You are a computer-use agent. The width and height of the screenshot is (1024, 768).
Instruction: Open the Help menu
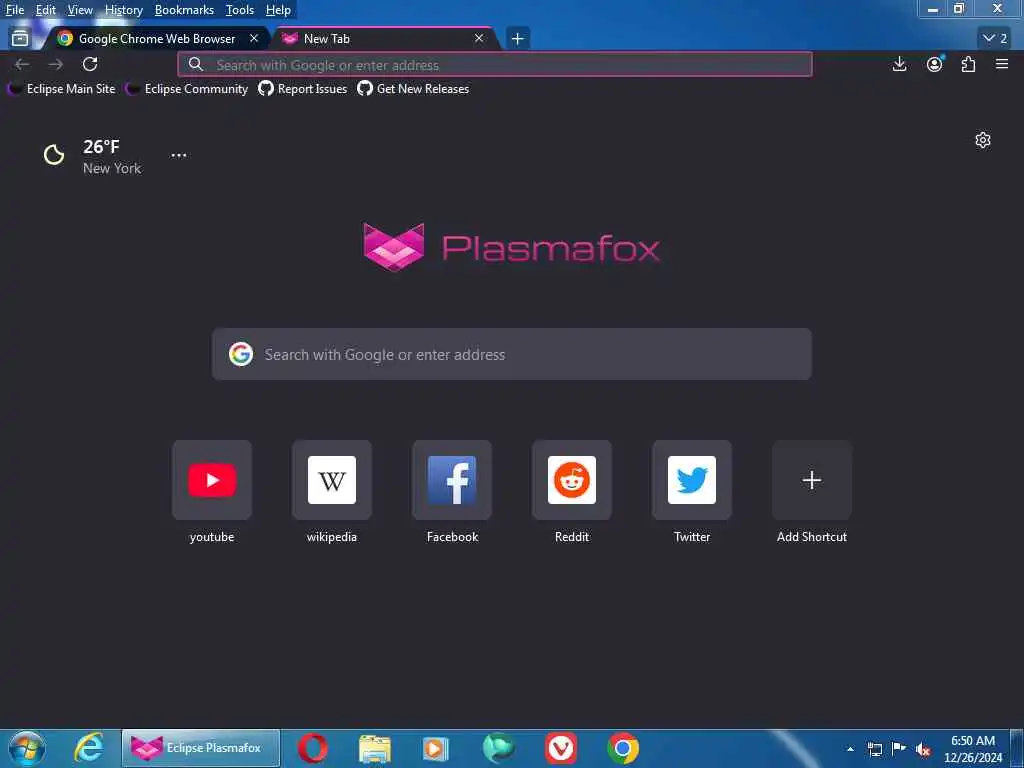pyautogui.click(x=278, y=10)
